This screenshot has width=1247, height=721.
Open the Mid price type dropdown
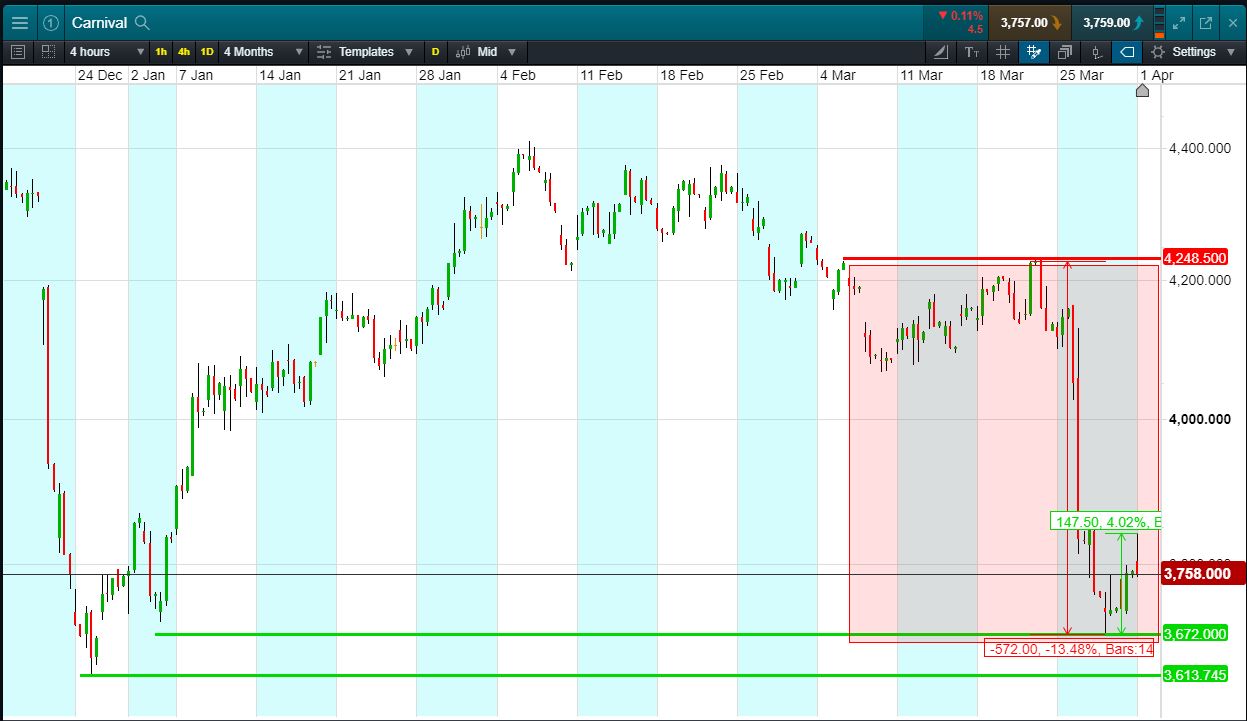(x=485, y=52)
